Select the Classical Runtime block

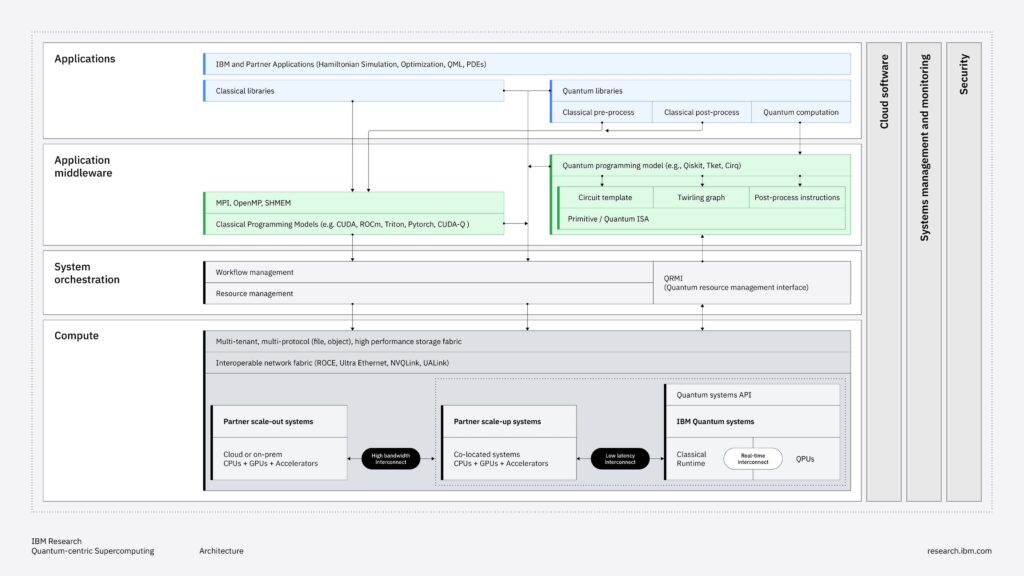pyautogui.click(x=692, y=458)
